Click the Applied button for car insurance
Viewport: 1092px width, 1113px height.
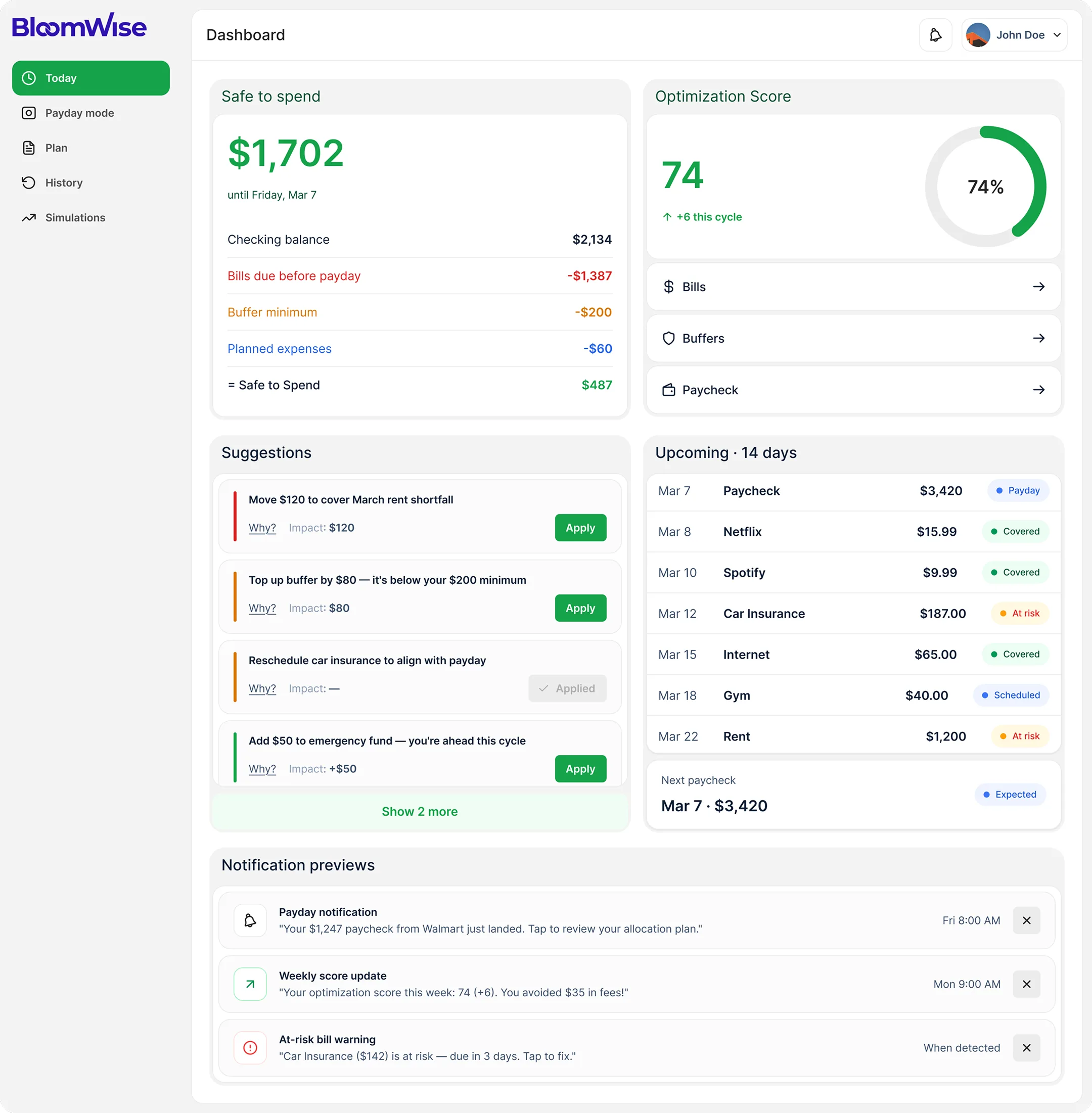pyautogui.click(x=567, y=688)
